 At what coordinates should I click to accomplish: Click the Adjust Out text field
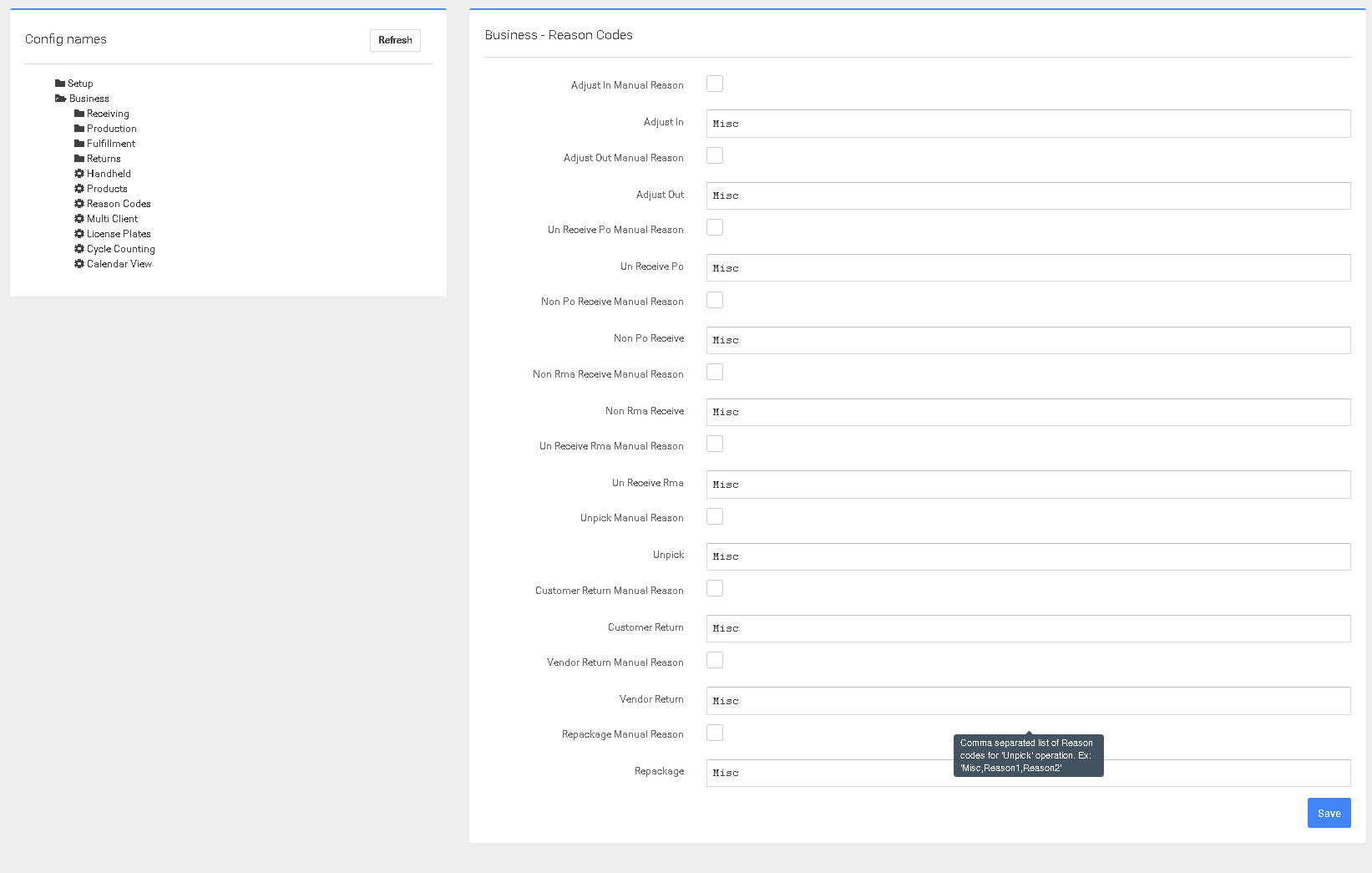[x=1028, y=195]
